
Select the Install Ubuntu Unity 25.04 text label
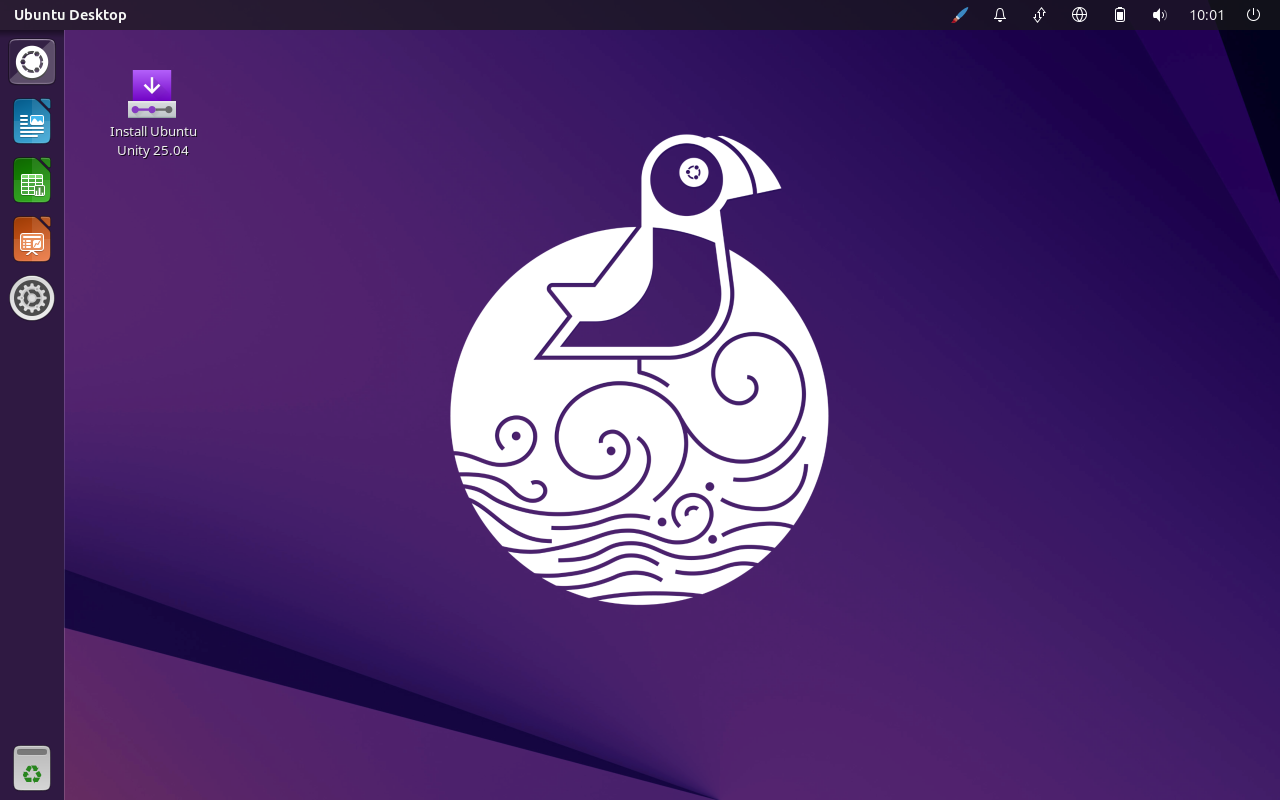click(152, 140)
